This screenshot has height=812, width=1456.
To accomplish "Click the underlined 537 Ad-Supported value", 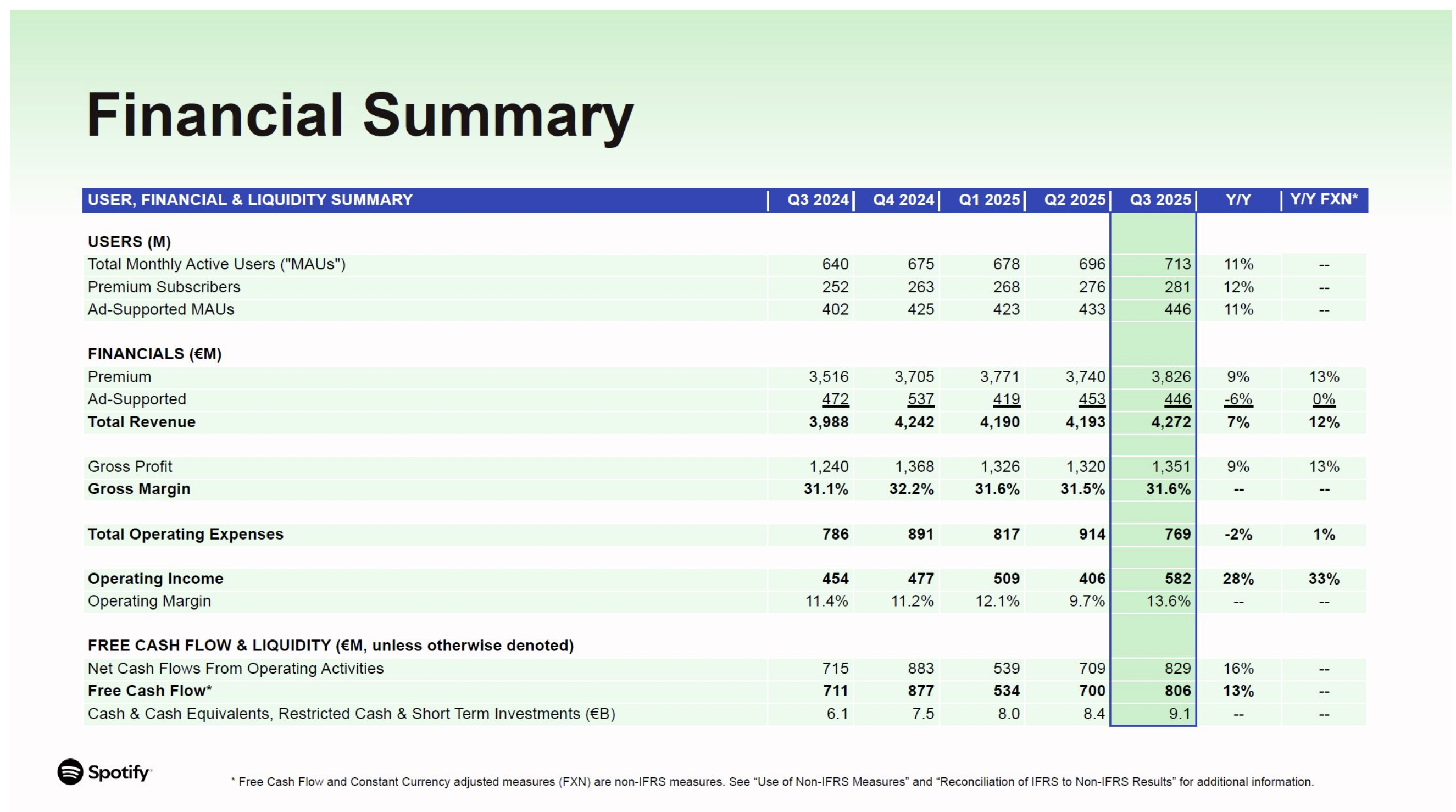I will [920, 399].
